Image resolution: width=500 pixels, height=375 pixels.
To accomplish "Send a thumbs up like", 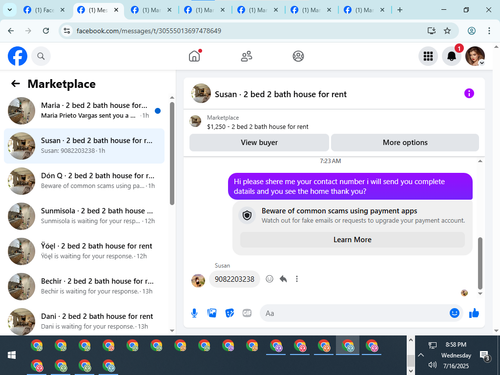I will (x=474, y=313).
